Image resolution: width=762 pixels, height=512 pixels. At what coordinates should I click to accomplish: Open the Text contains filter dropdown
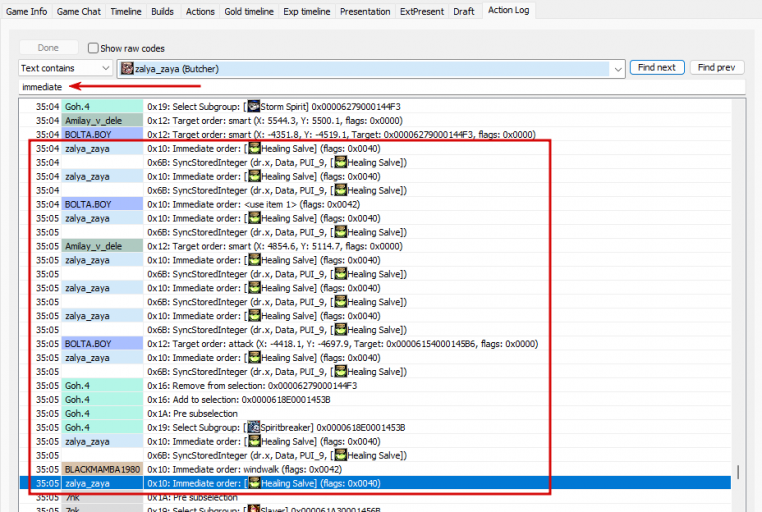66,68
